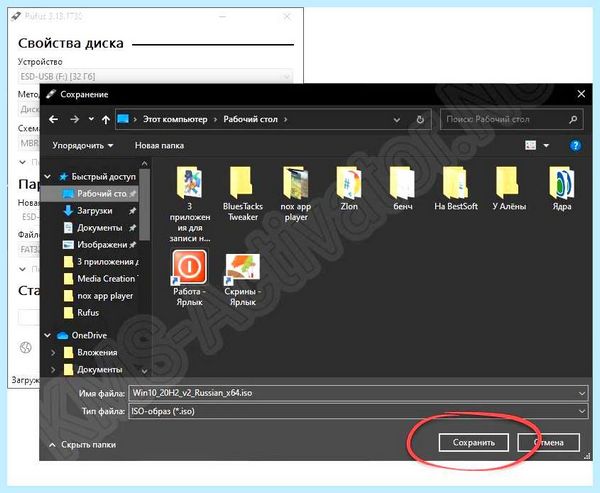
Task: Open 'Тип файла' ISO-образ dropdown
Action: pyautogui.click(x=358, y=411)
